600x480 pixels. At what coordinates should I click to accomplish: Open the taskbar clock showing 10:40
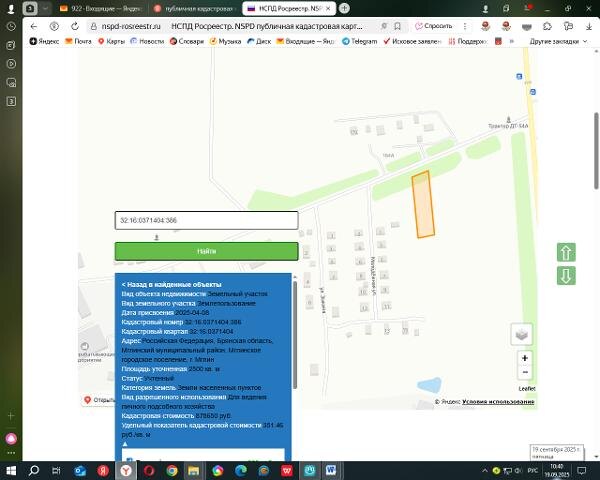(x=557, y=470)
